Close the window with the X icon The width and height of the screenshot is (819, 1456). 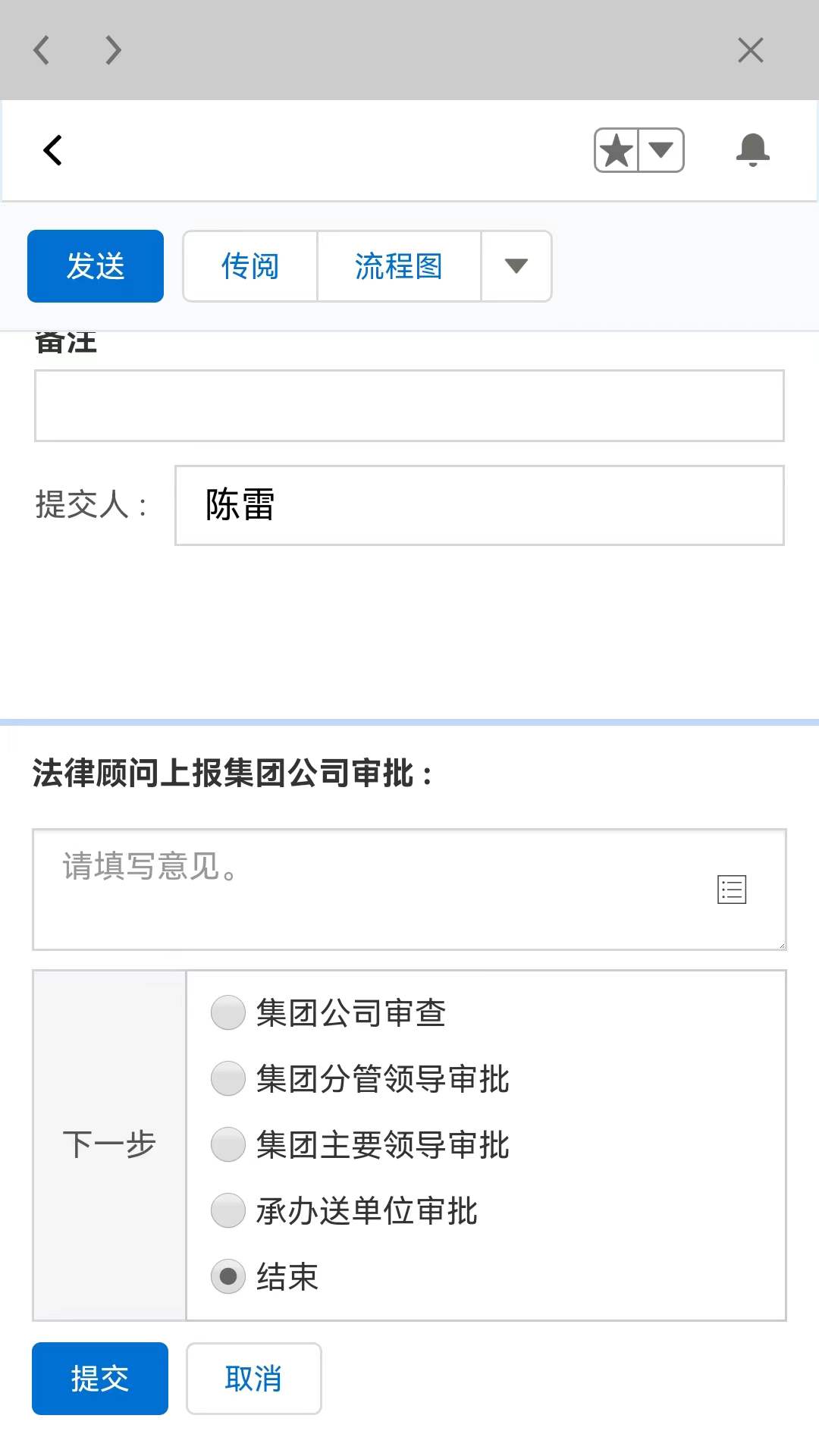click(x=750, y=50)
